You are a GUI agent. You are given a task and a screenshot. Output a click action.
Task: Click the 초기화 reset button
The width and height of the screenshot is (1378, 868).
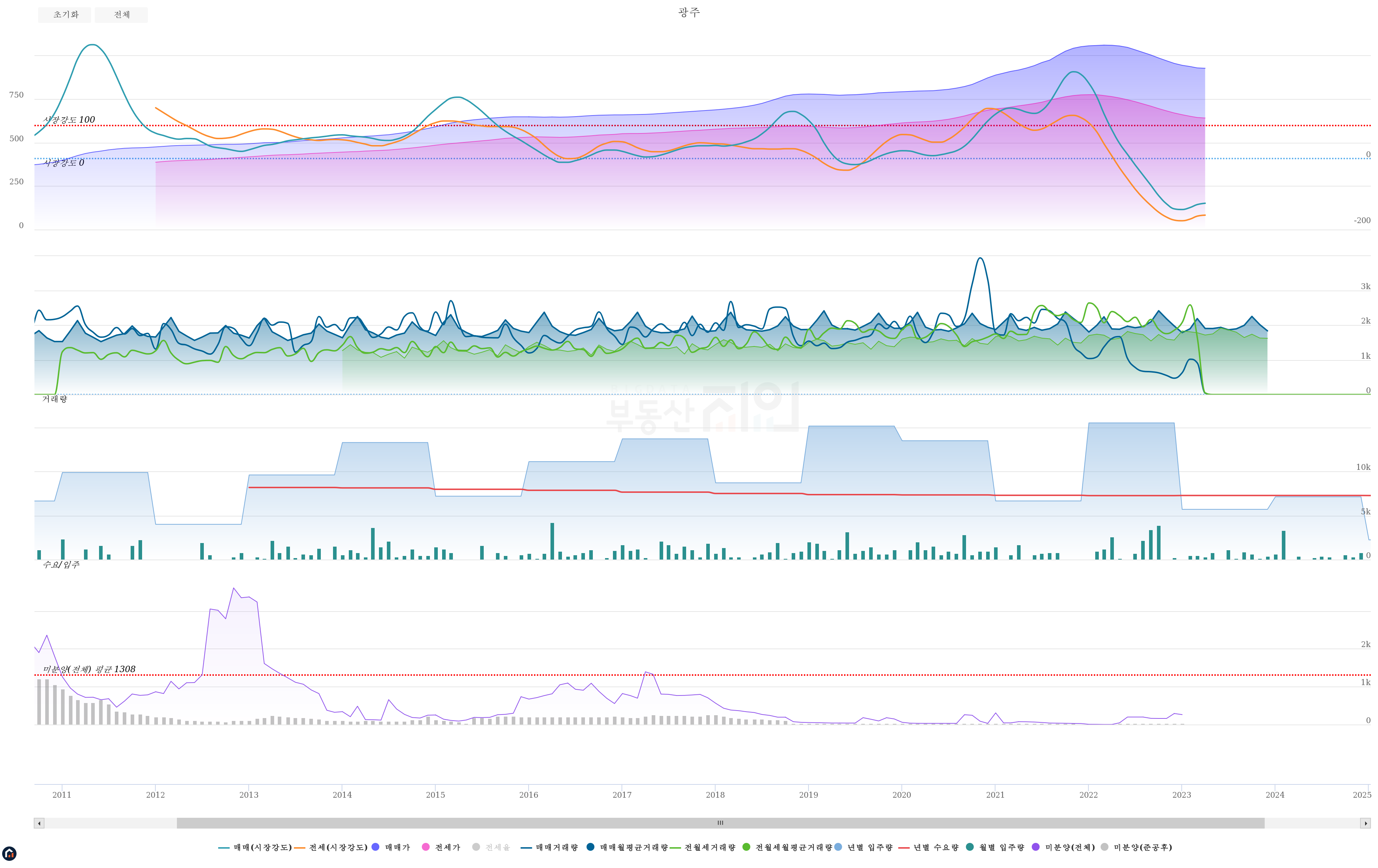(65, 15)
